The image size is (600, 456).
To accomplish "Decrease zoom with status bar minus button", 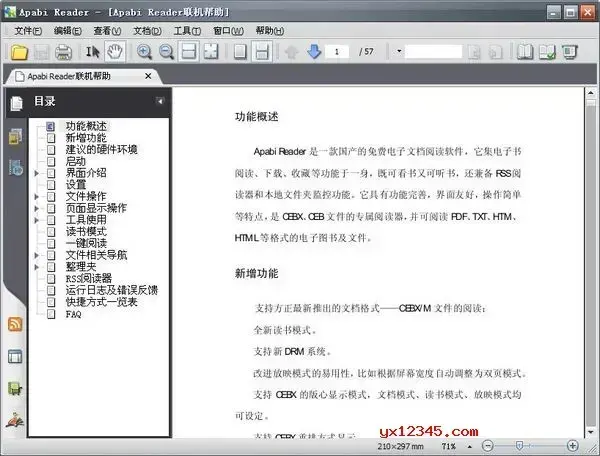I will click(x=488, y=446).
